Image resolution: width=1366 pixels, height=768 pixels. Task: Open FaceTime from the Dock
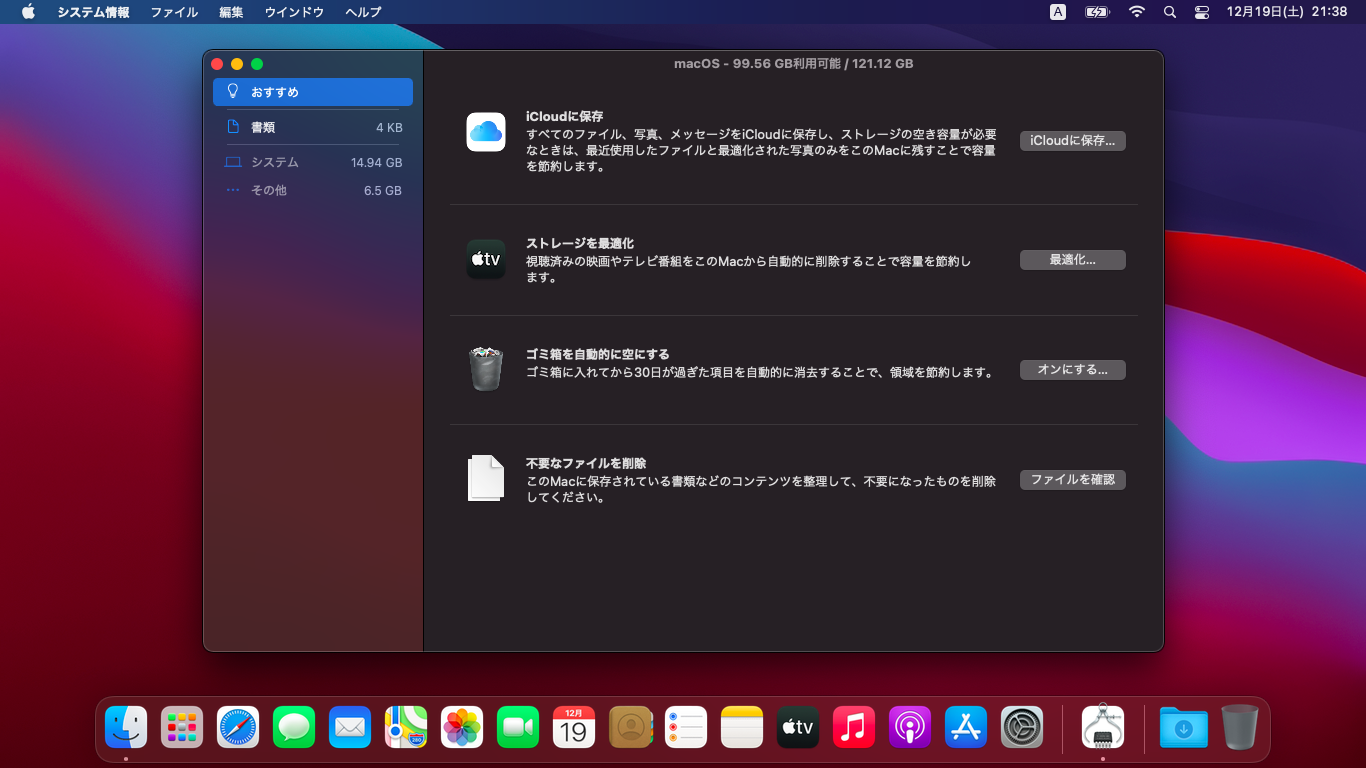coord(518,727)
